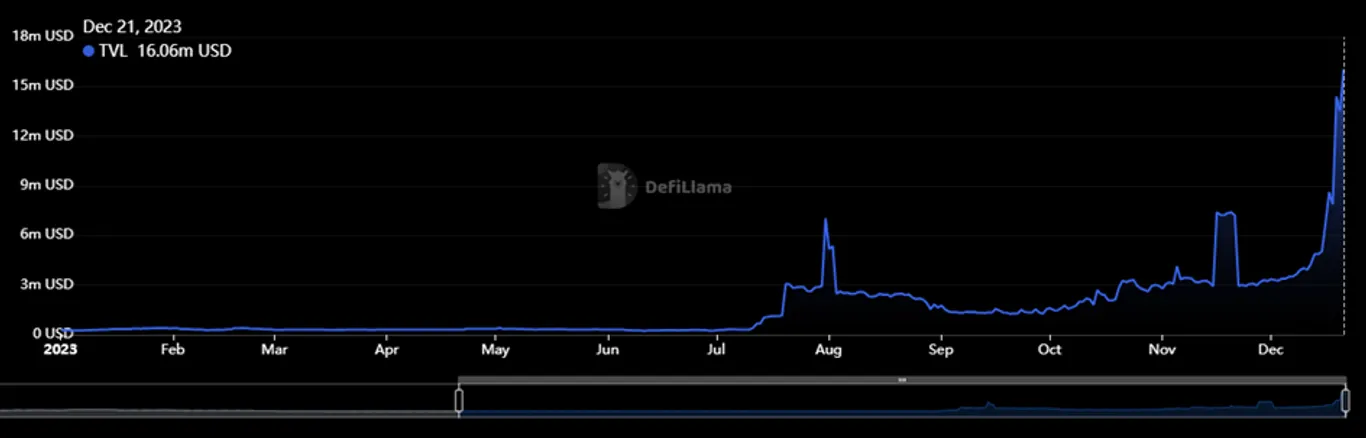Click the 'Jun' x-axis label

[x=607, y=350]
